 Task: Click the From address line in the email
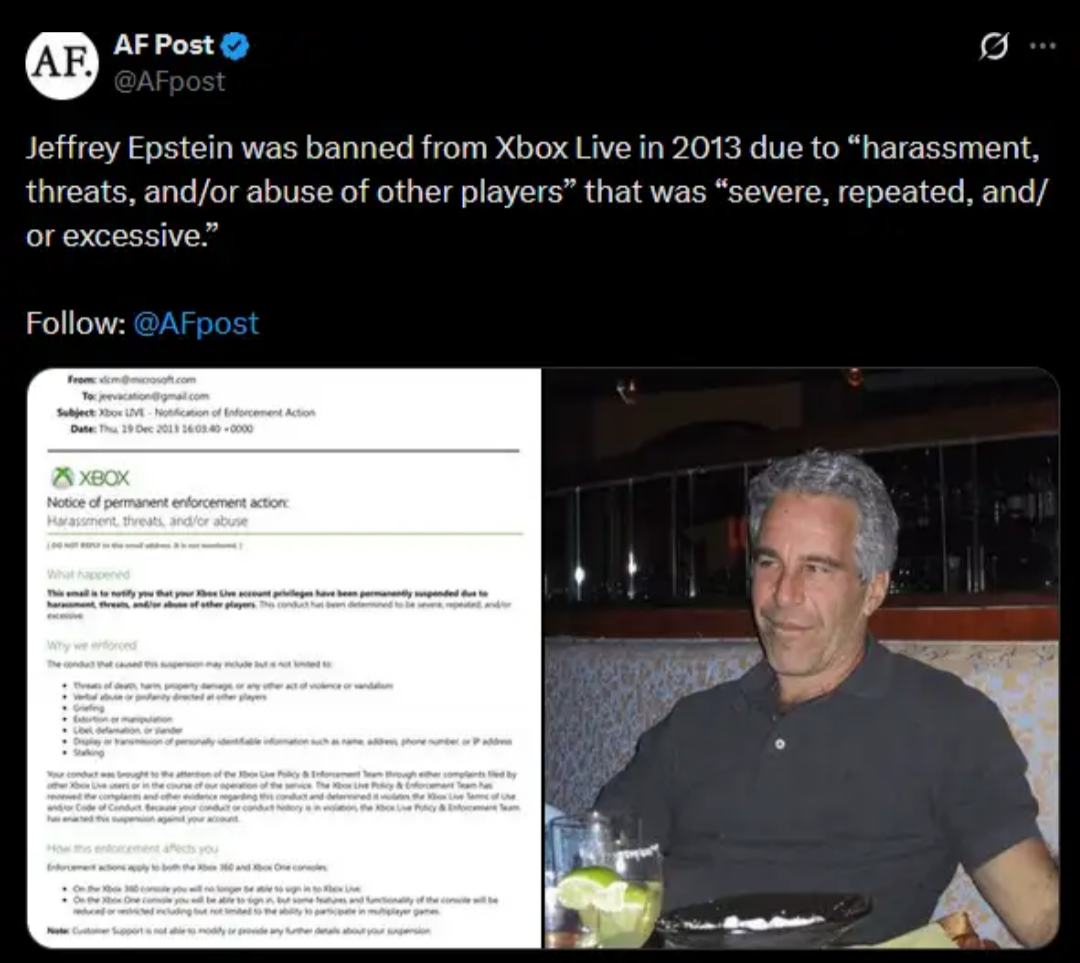[x=132, y=380]
